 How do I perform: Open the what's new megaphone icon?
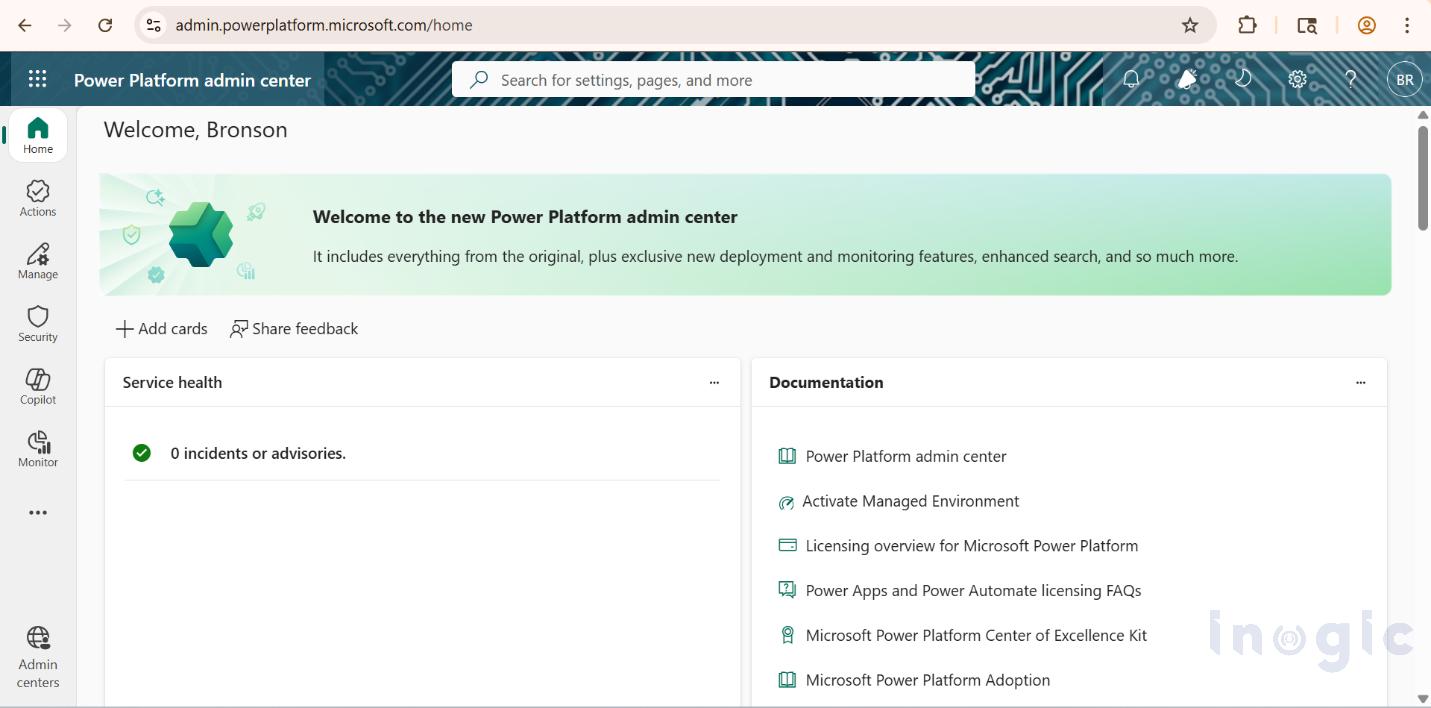tap(1187, 79)
